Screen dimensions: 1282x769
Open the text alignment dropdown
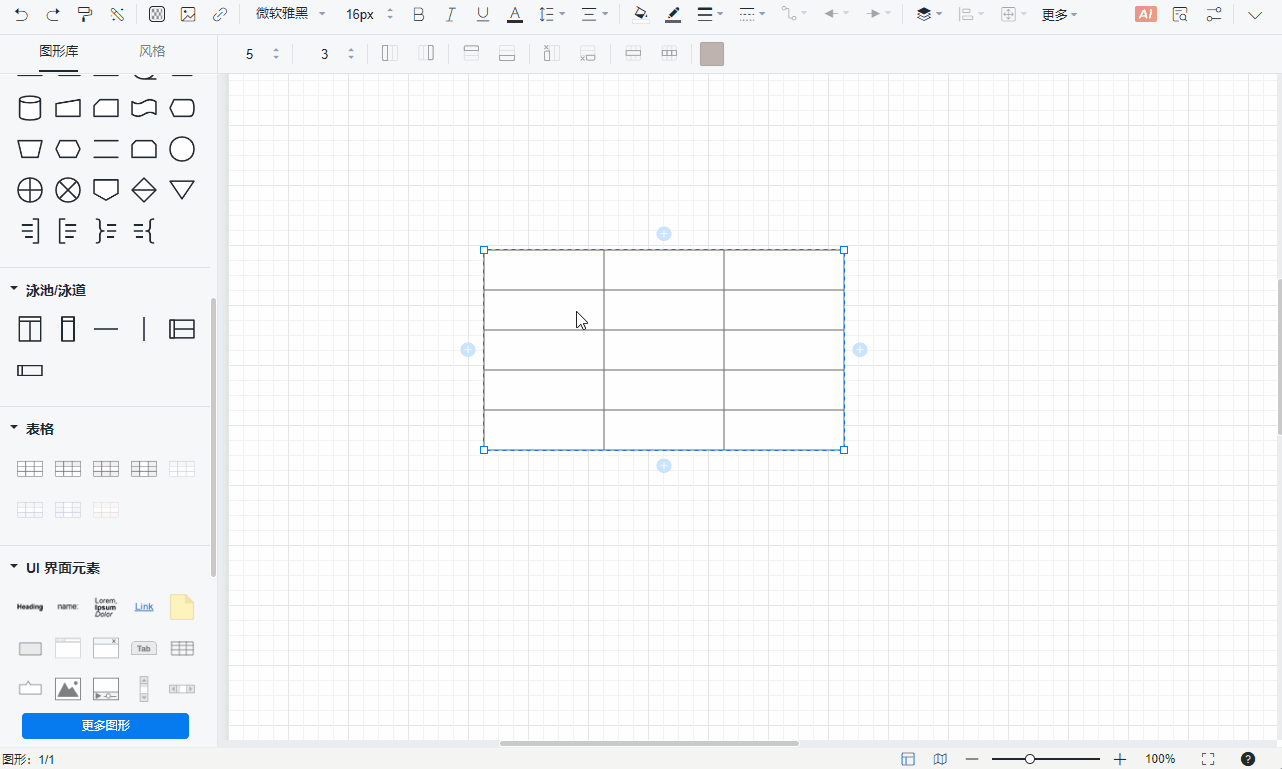595,15
